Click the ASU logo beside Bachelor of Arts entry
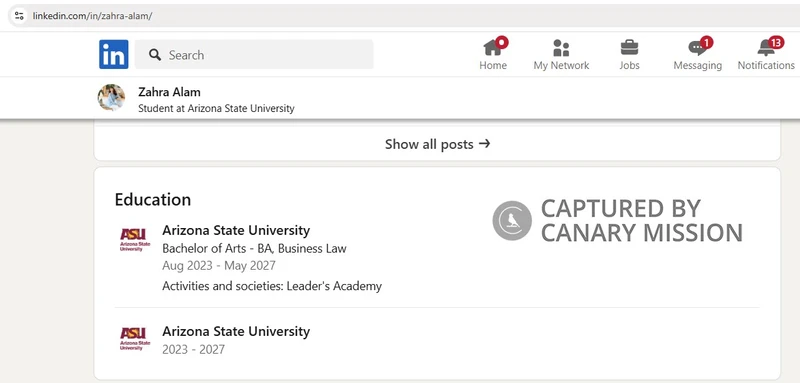This screenshot has width=800, height=383. pyautogui.click(x=135, y=239)
